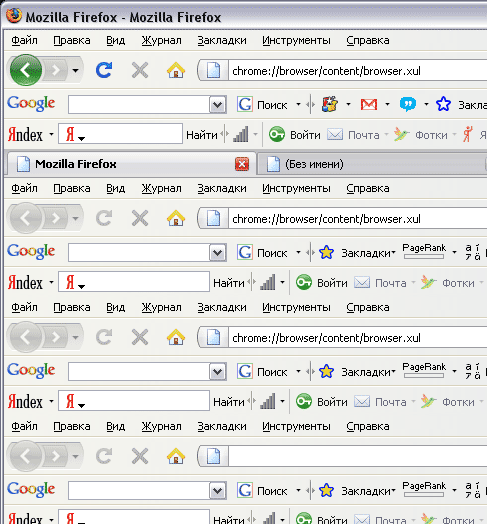The width and height of the screenshot is (487, 524).
Task: Open Вид menu in second nested browser
Action: (x=116, y=307)
